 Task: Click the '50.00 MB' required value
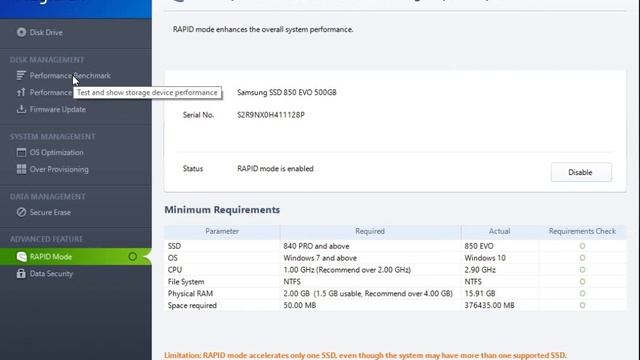(x=300, y=305)
